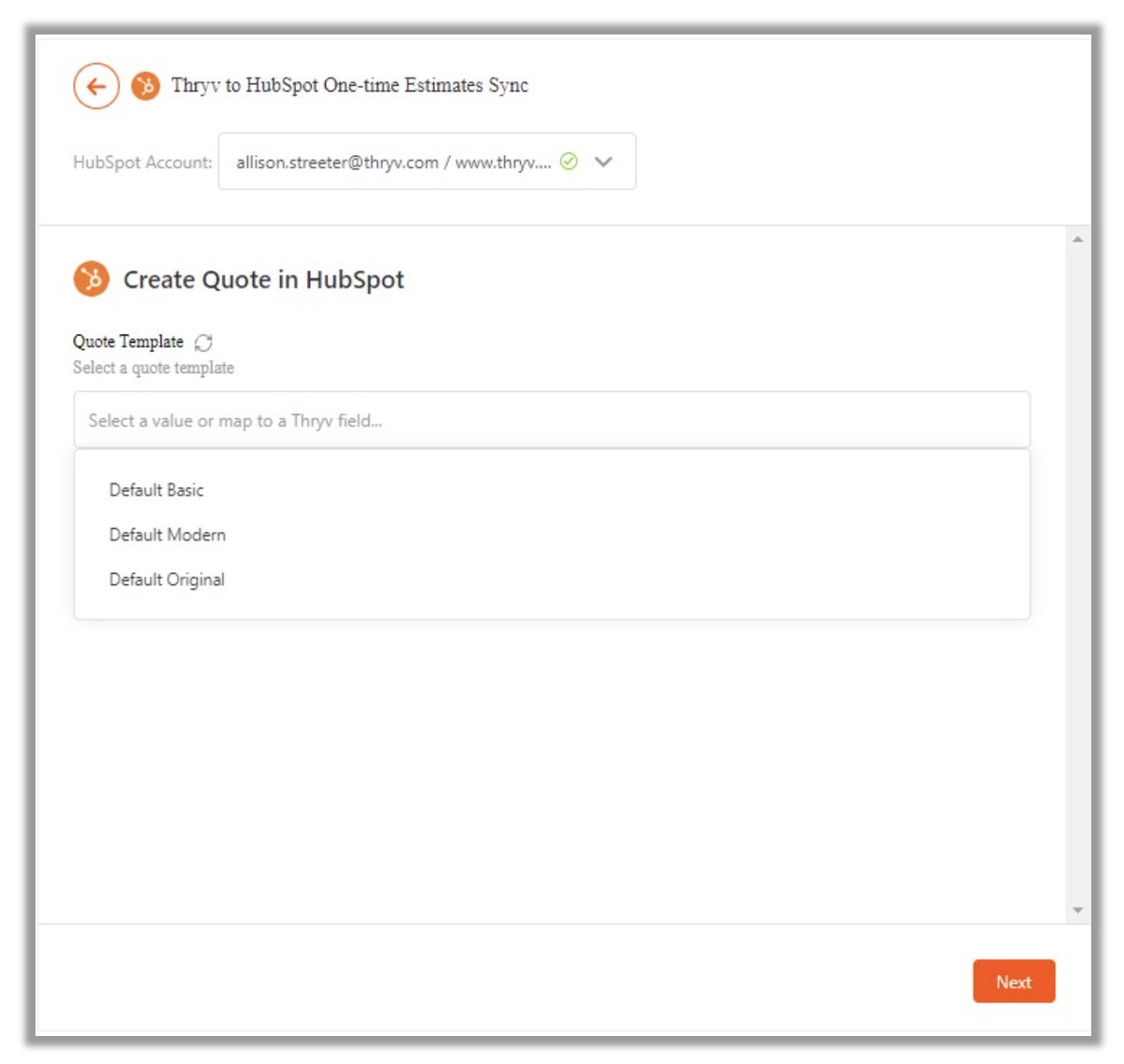Click the 'HubSpot Account:' label
The image size is (1124, 1064).
click(143, 162)
